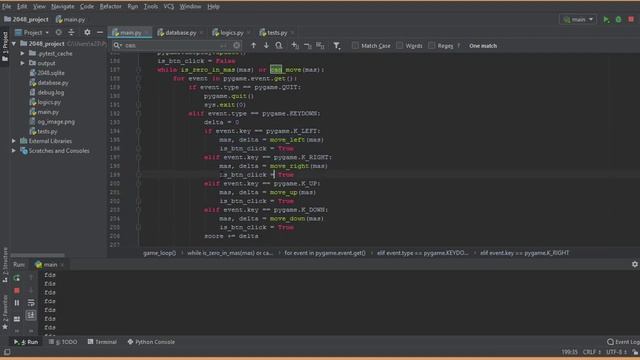Click game_loop() breadcrumb

160,253
